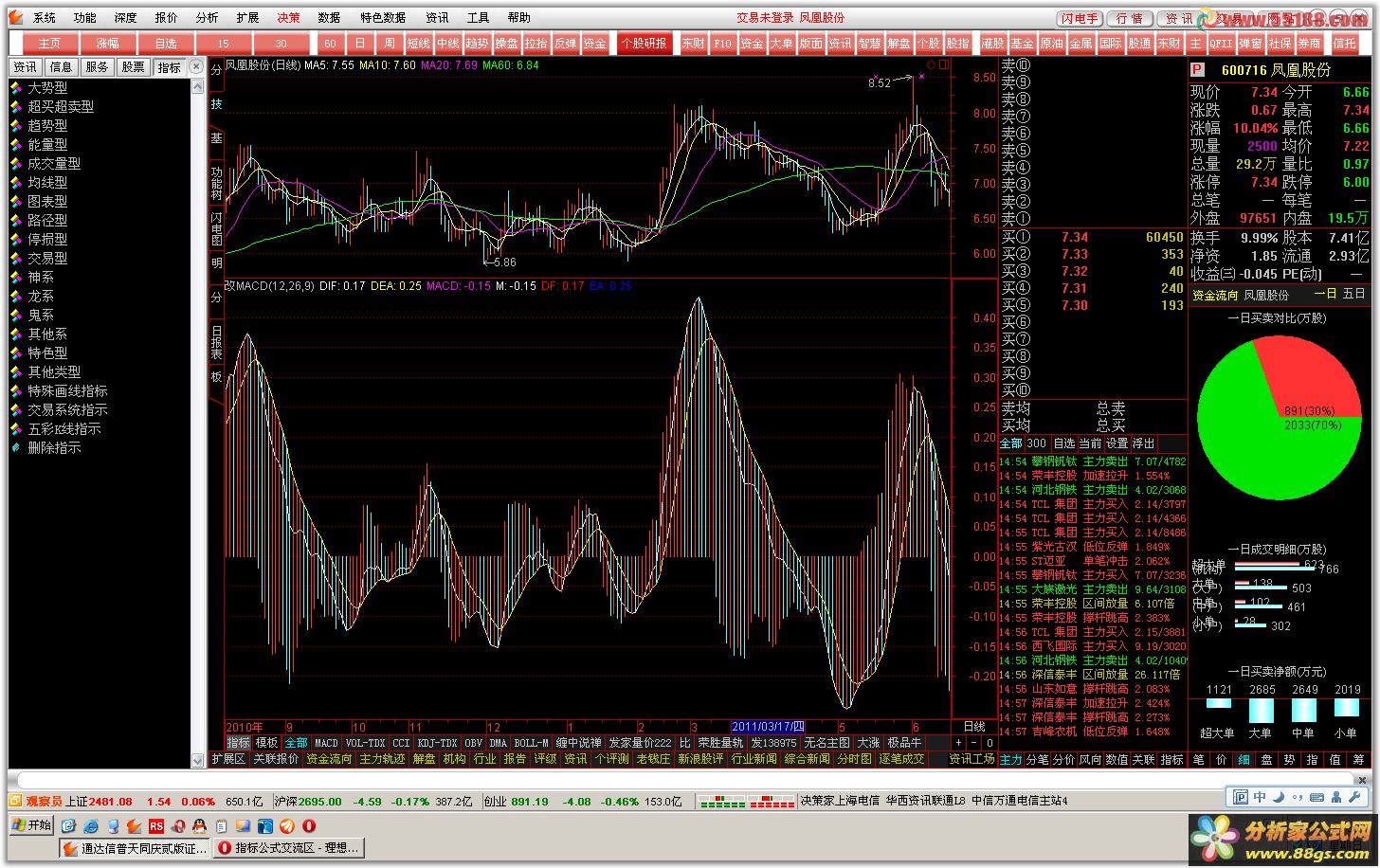The height and width of the screenshot is (868, 1380).
Task: Expand the 能量型 indicator category
Action: tap(47, 144)
